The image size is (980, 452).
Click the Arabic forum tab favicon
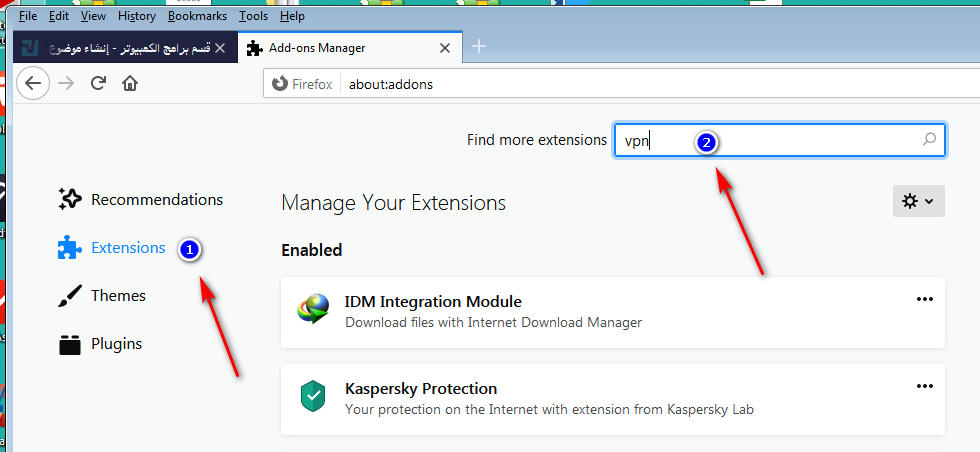pos(29,48)
